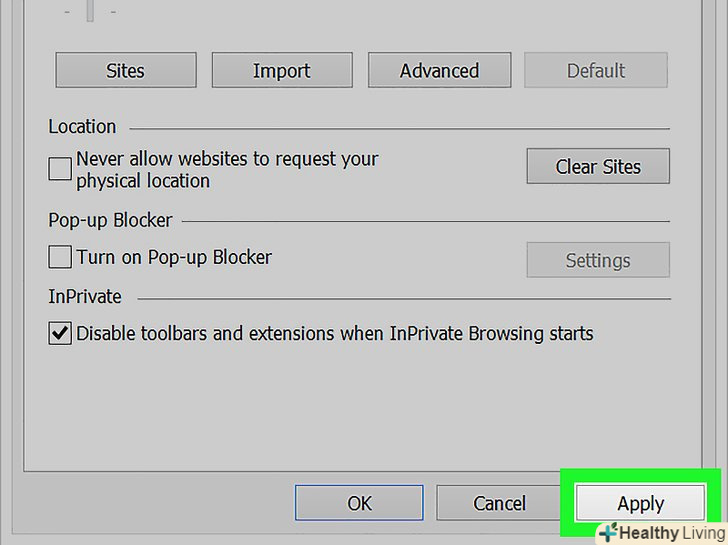Click the Healthy Living logo icon
This screenshot has width=728, height=545.
coord(607,533)
